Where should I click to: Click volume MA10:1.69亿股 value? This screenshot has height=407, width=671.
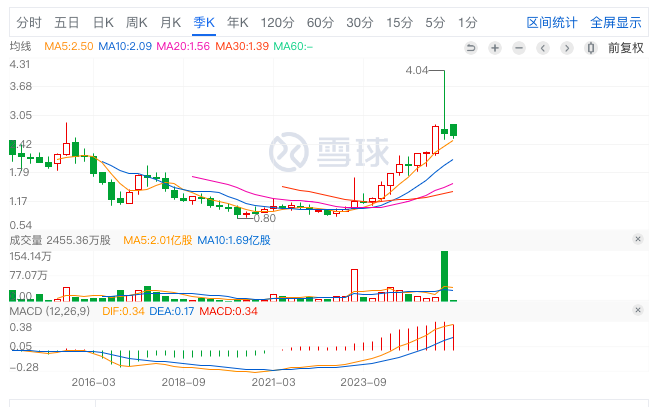point(234,240)
